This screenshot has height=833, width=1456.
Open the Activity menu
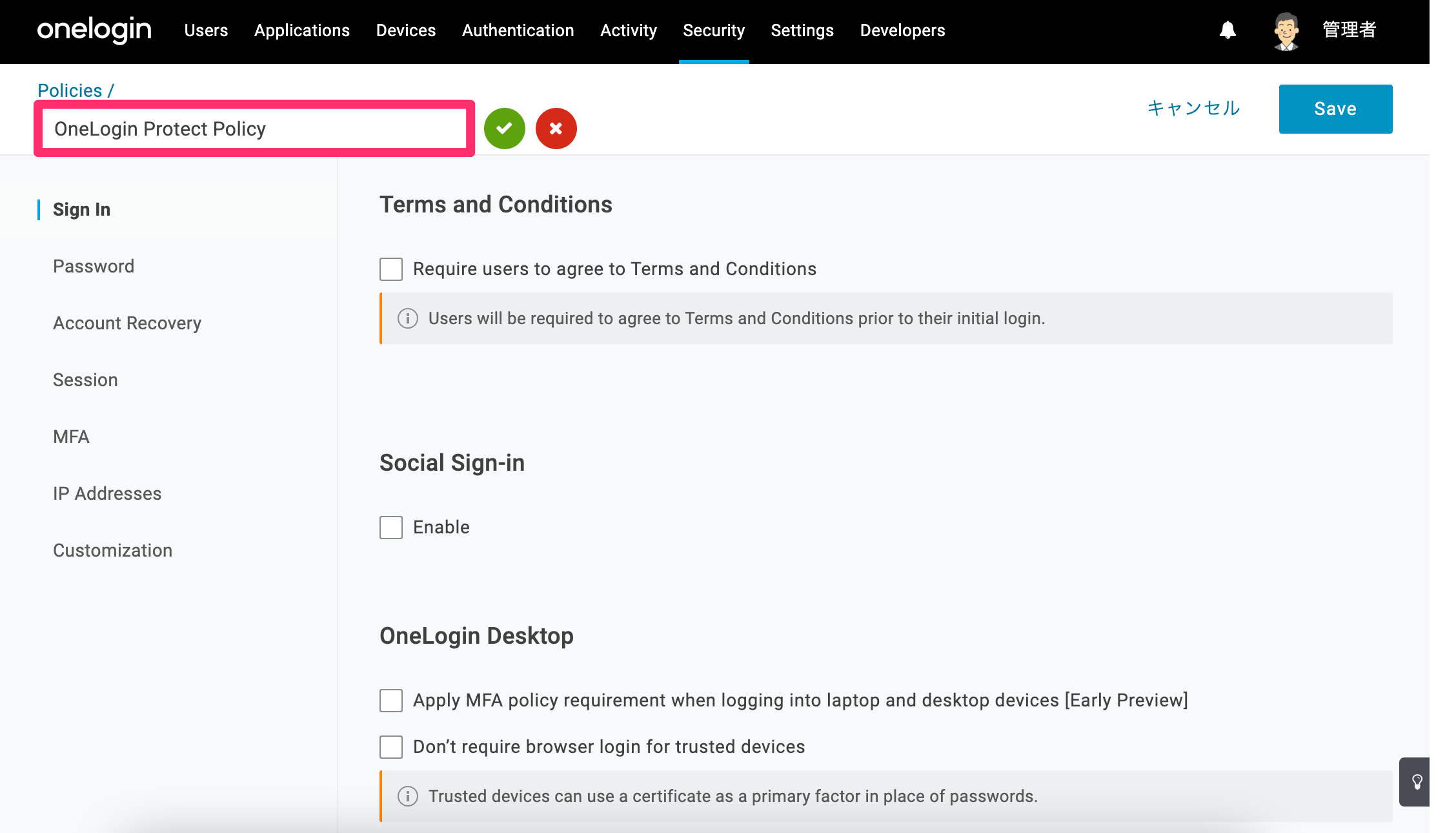click(629, 30)
